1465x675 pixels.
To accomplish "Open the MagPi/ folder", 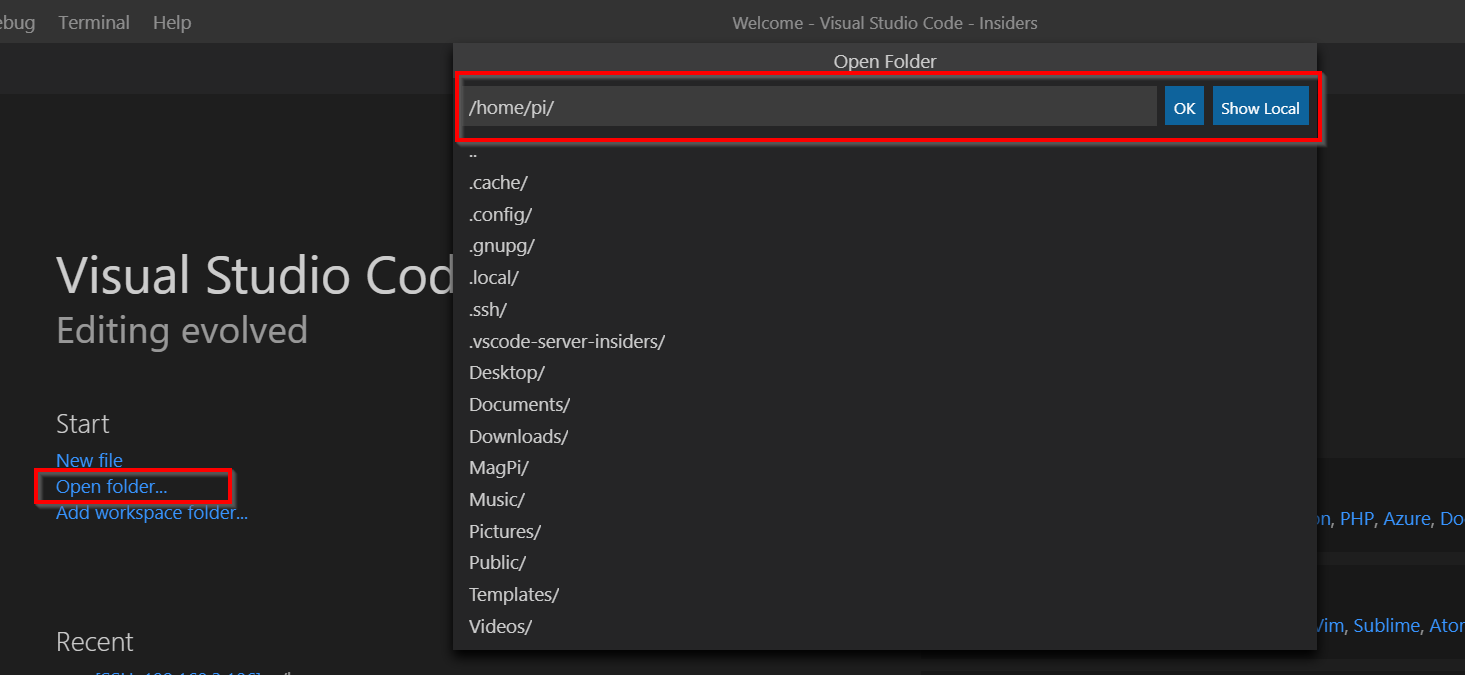I will 498,467.
